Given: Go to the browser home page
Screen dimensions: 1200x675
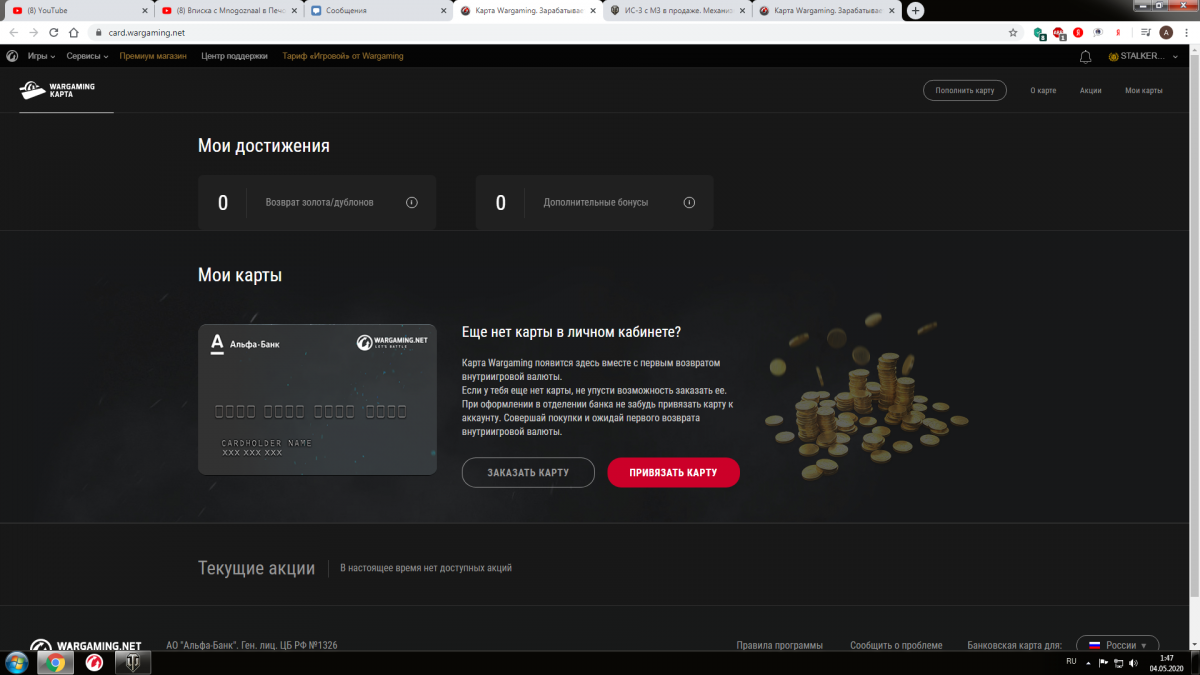Looking at the screenshot, I should (73, 32).
